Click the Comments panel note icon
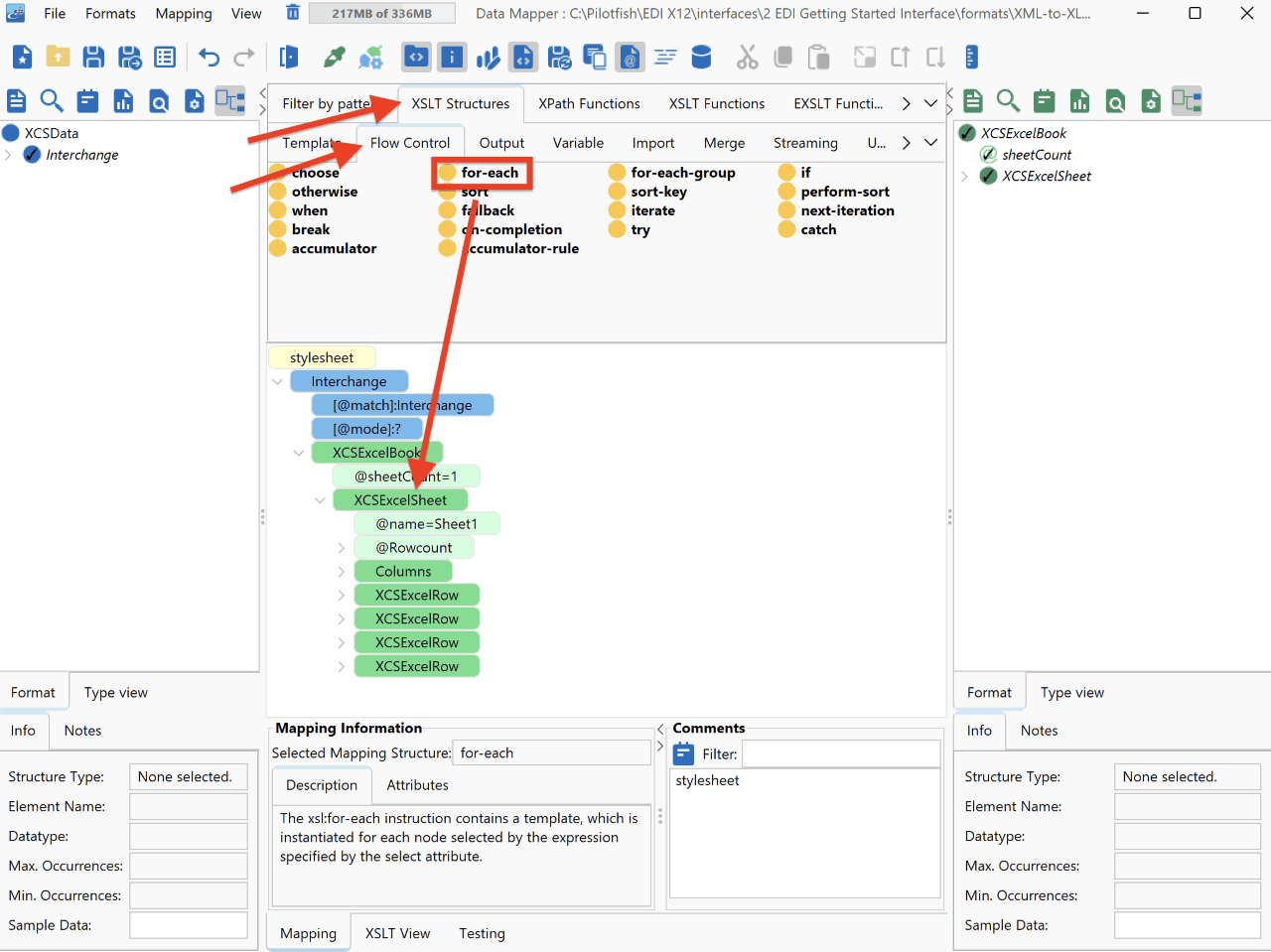This screenshot has height=952, width=1271. click(x=683, y=753)
